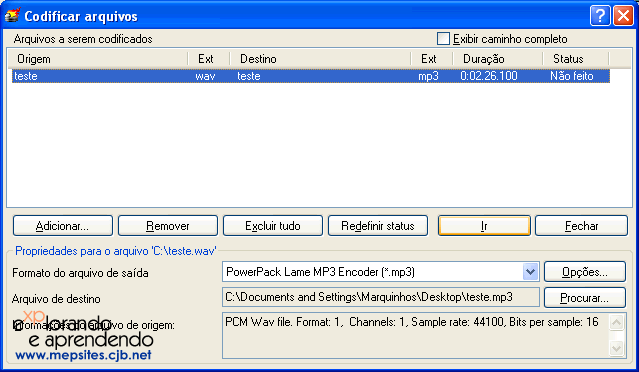
Task: Select the teste wav file row
Action: tap(311, 76)
